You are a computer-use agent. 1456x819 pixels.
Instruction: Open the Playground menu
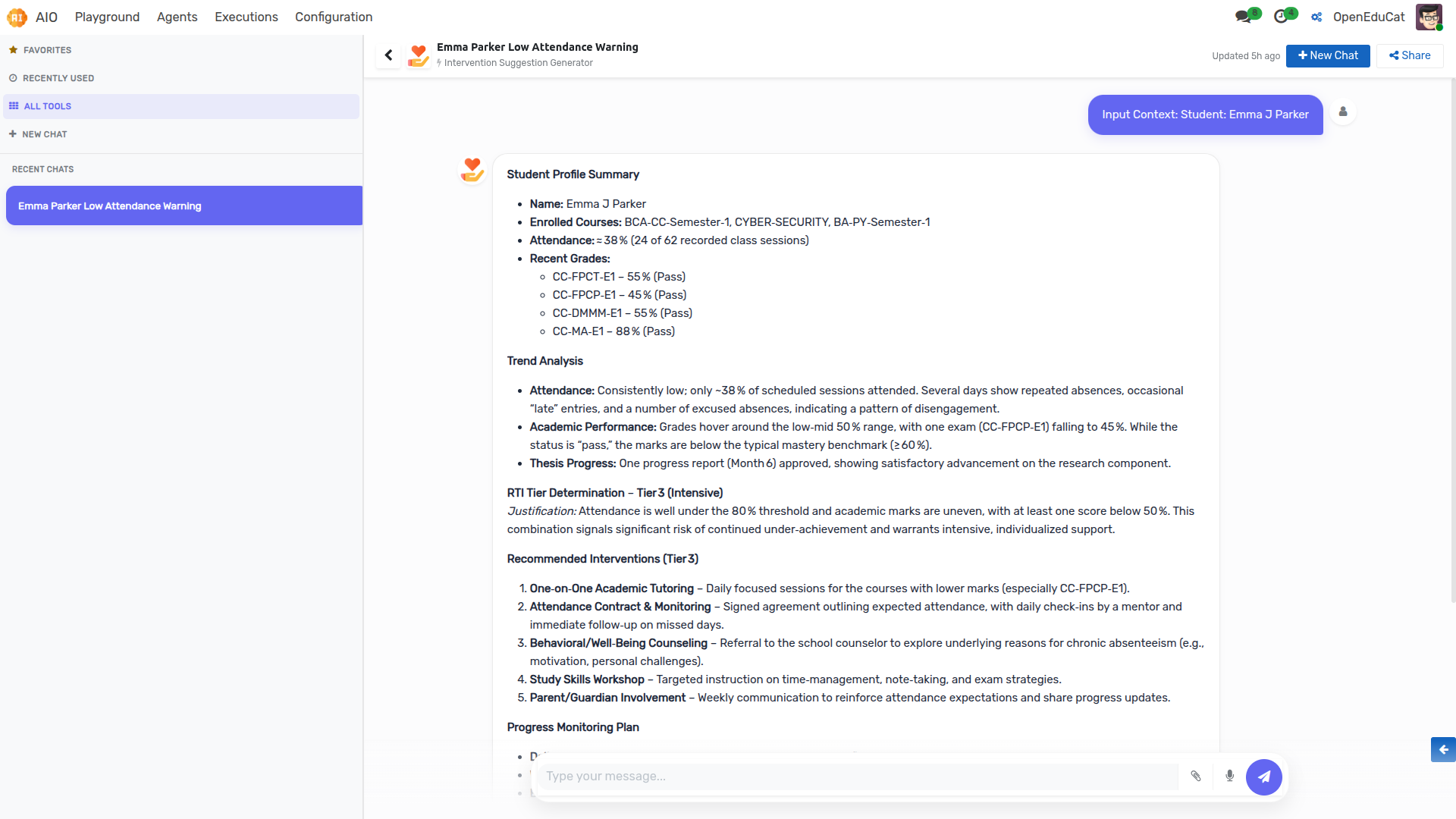(107, 17)
